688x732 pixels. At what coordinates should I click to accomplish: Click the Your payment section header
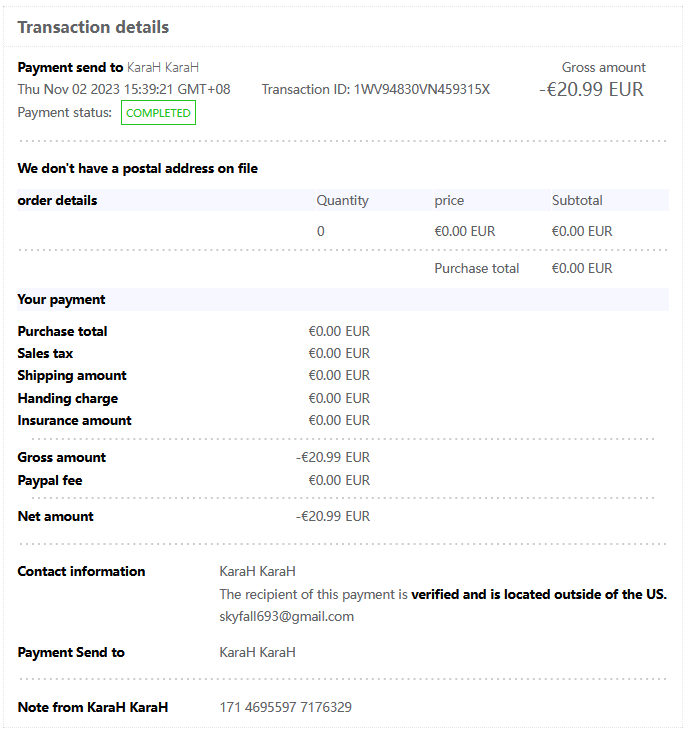[x=61, y=299]
